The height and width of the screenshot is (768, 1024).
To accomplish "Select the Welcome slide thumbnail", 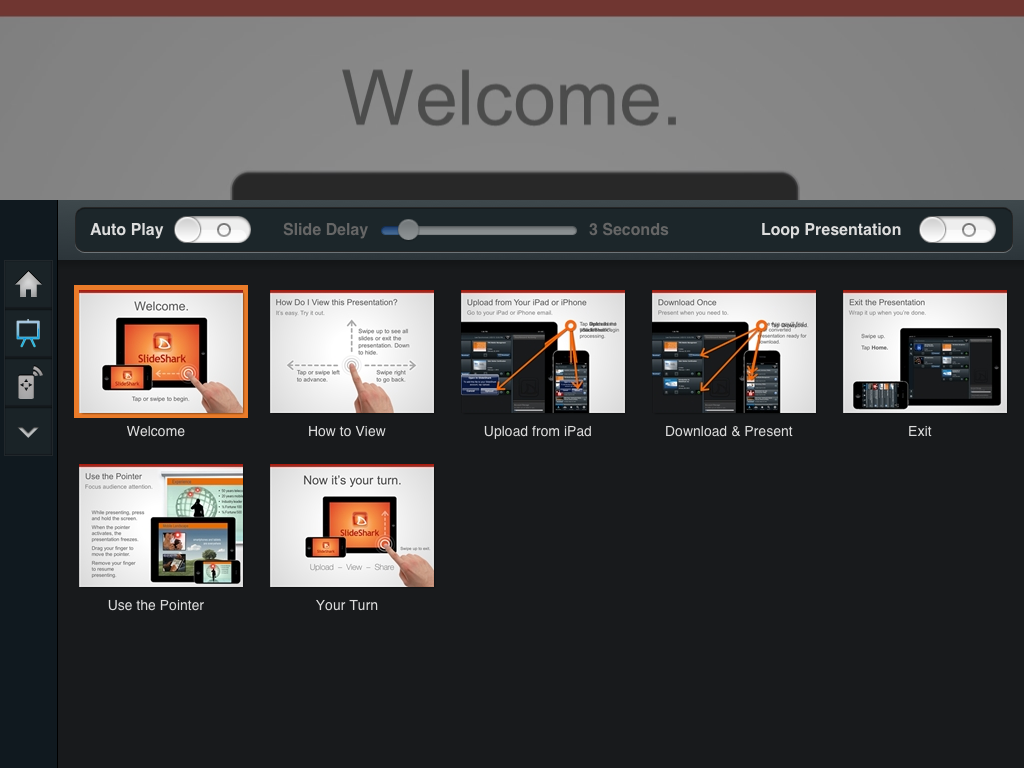I will tap(161, 351).
